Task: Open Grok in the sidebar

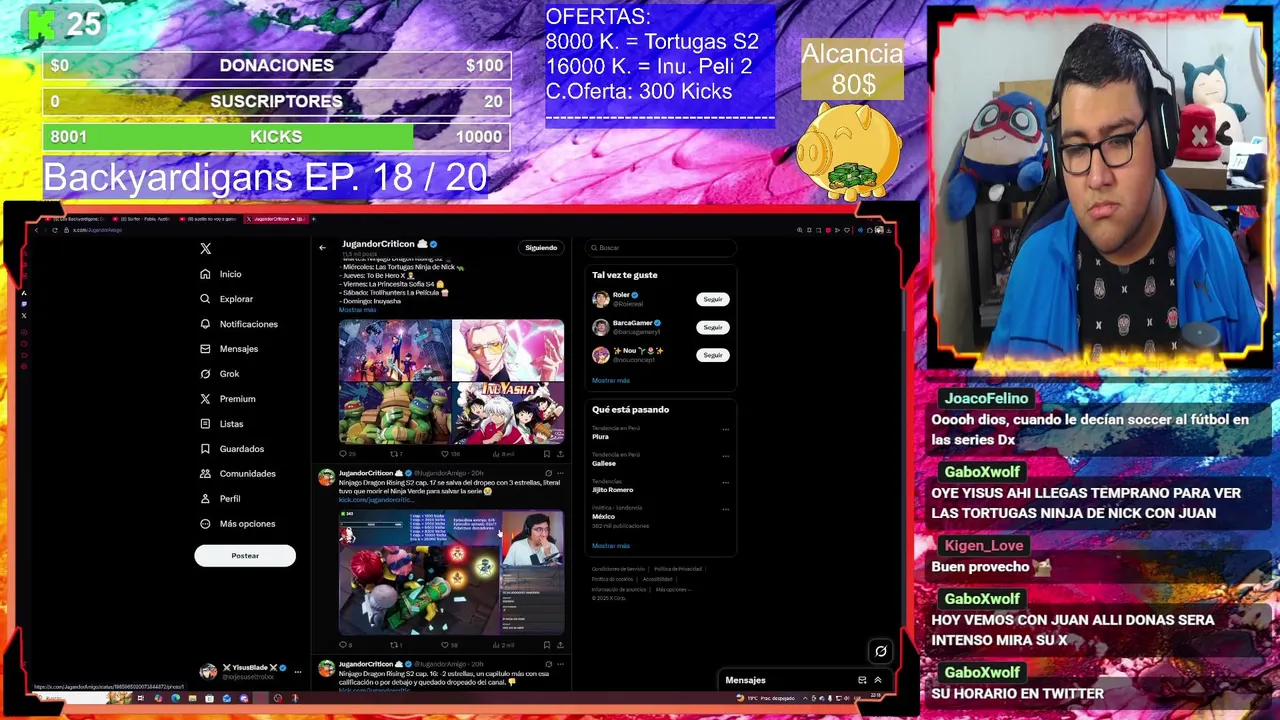Action: [x=220, y=374]
